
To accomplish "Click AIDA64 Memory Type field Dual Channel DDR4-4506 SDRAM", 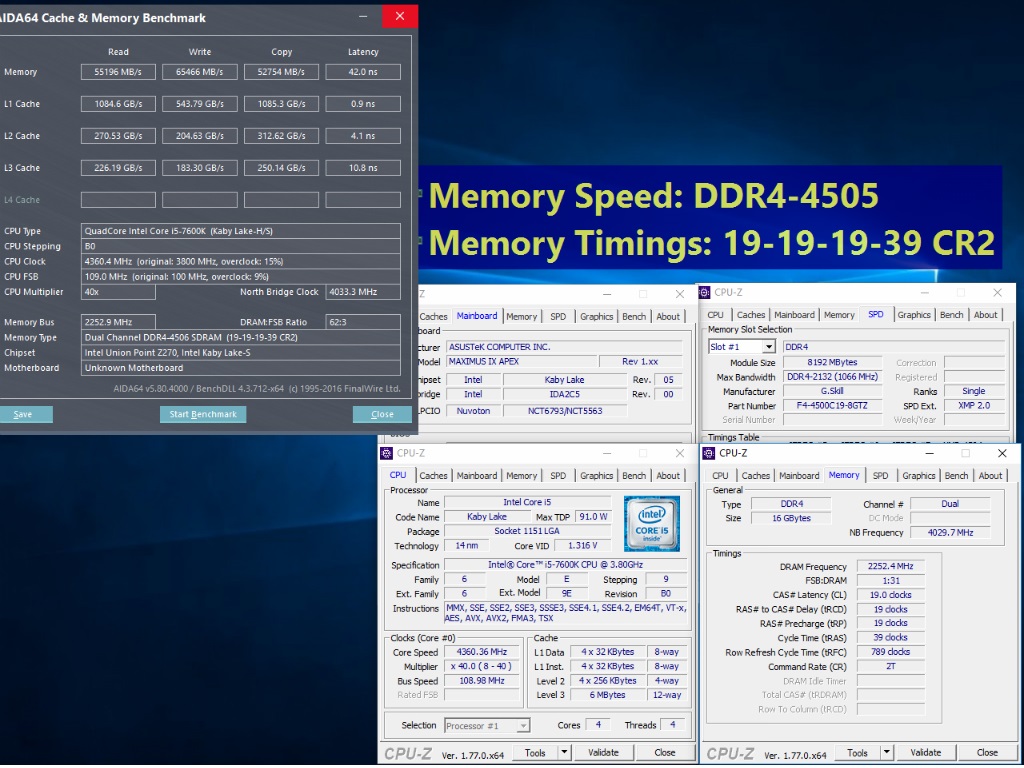I will [241, 337].
